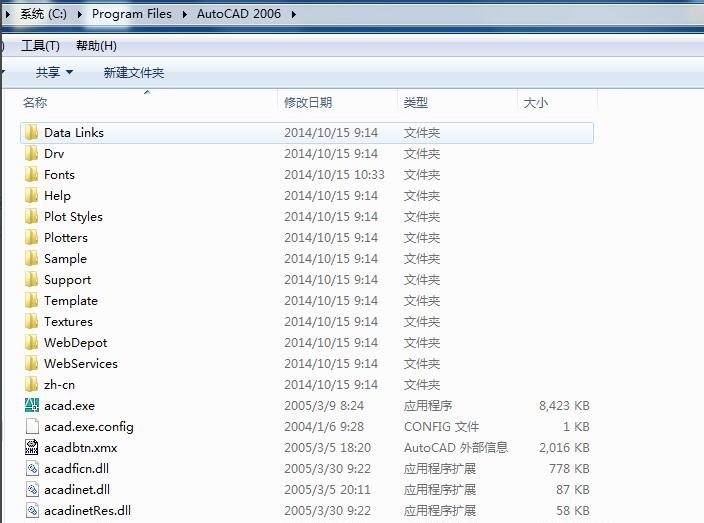Screen dimensions: 704x523
Task: Select the acadbtn.xmx file name
Action: pyautogui.click(x=81, y=448)
